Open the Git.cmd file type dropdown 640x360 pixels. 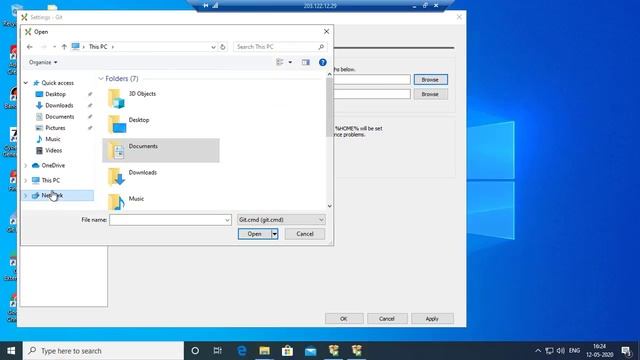[x=281, y=220]
